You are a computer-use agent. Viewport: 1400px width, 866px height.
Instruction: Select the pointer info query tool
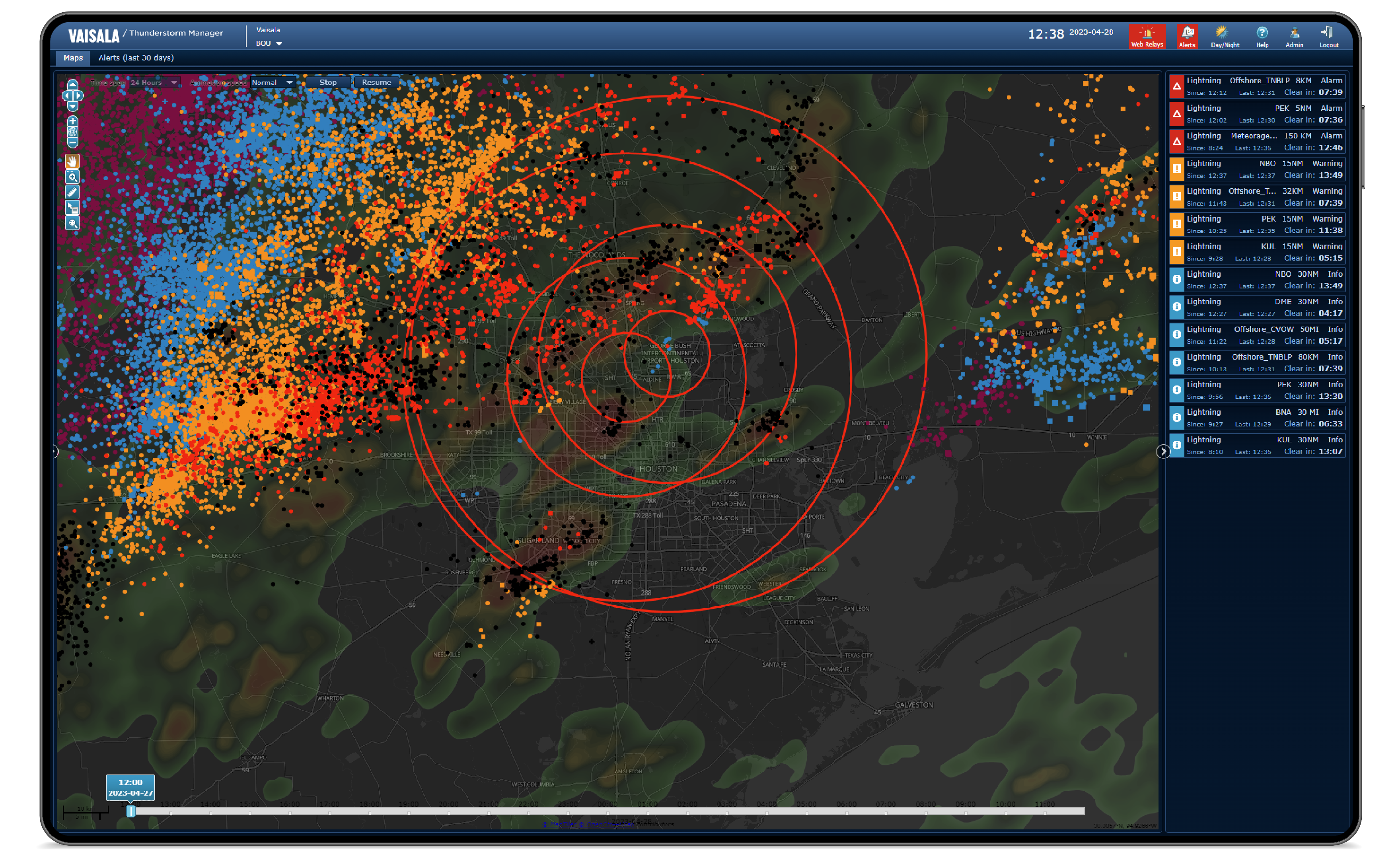point(72,208)
